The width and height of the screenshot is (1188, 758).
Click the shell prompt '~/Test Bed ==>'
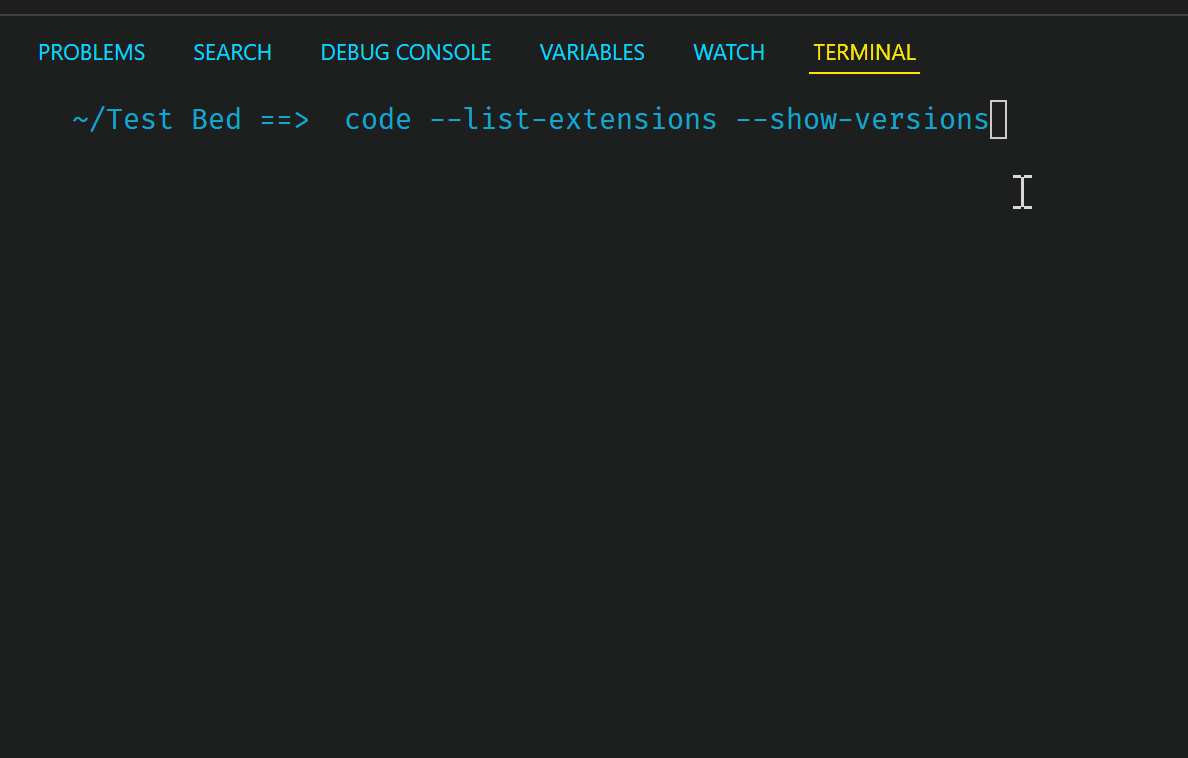pos(190,119)
